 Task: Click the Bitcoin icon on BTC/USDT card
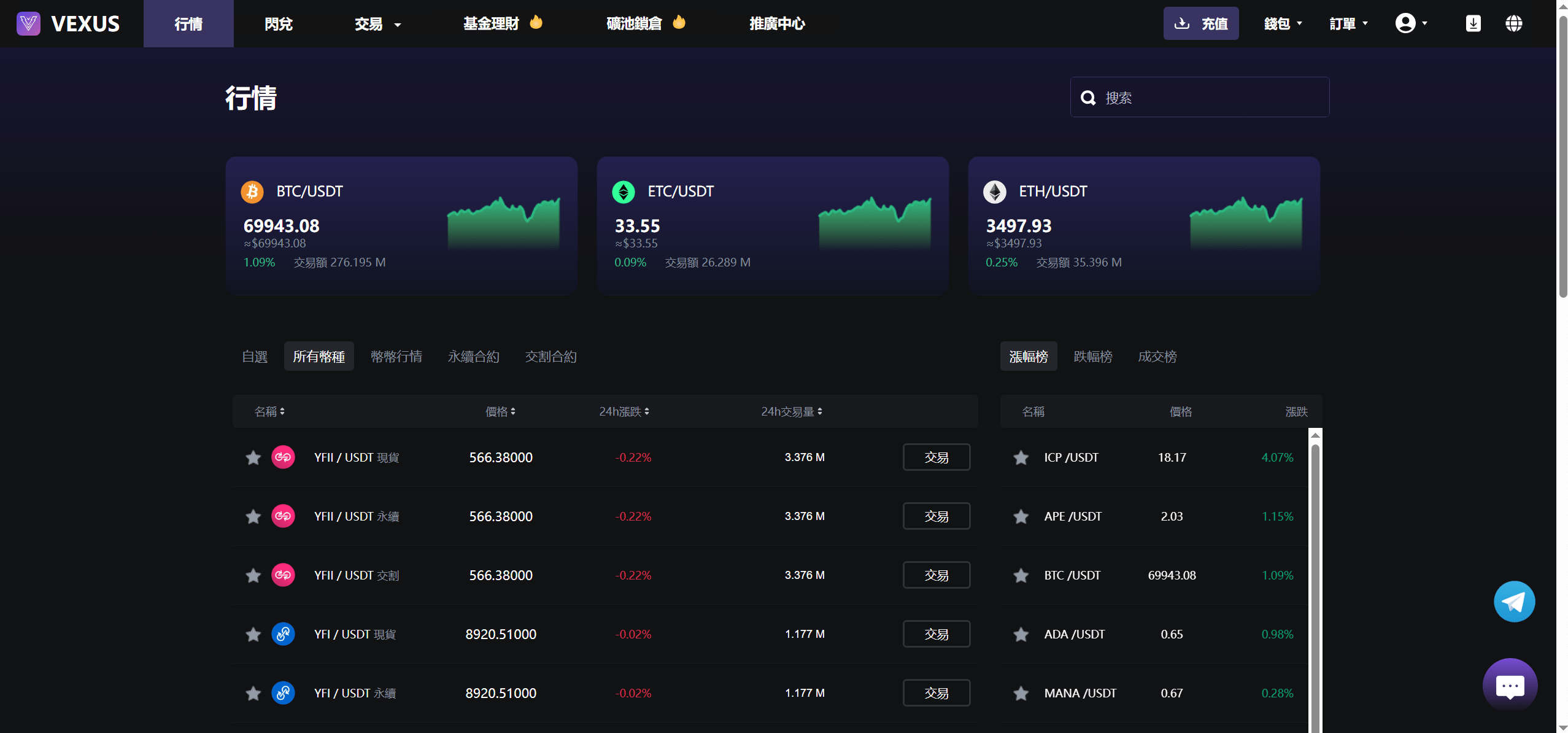252,192
